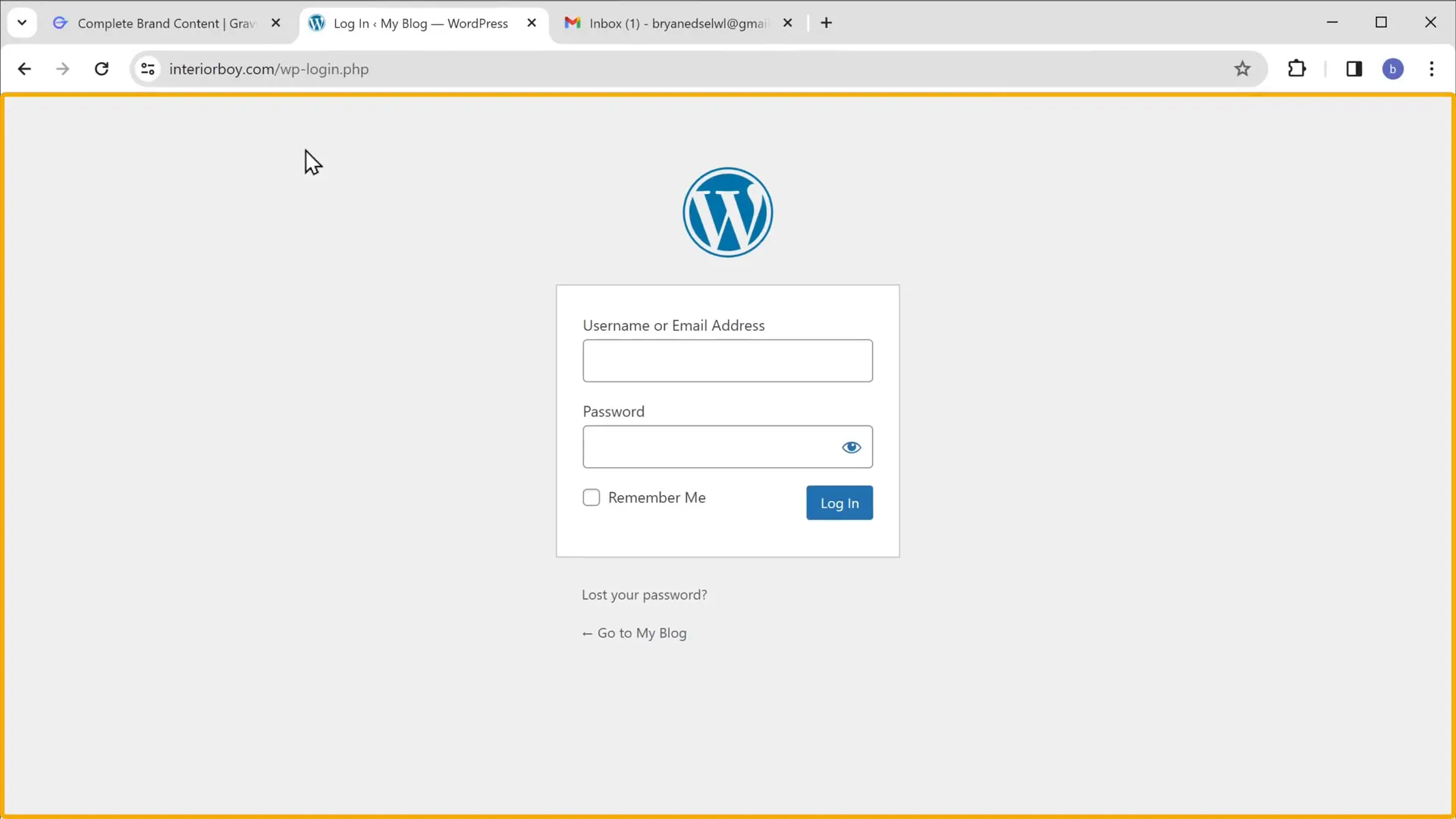The image size is (1456, 819).
Task: Click the Gmail favicon on Inbox tab
Action: click(x=573, y=23)
